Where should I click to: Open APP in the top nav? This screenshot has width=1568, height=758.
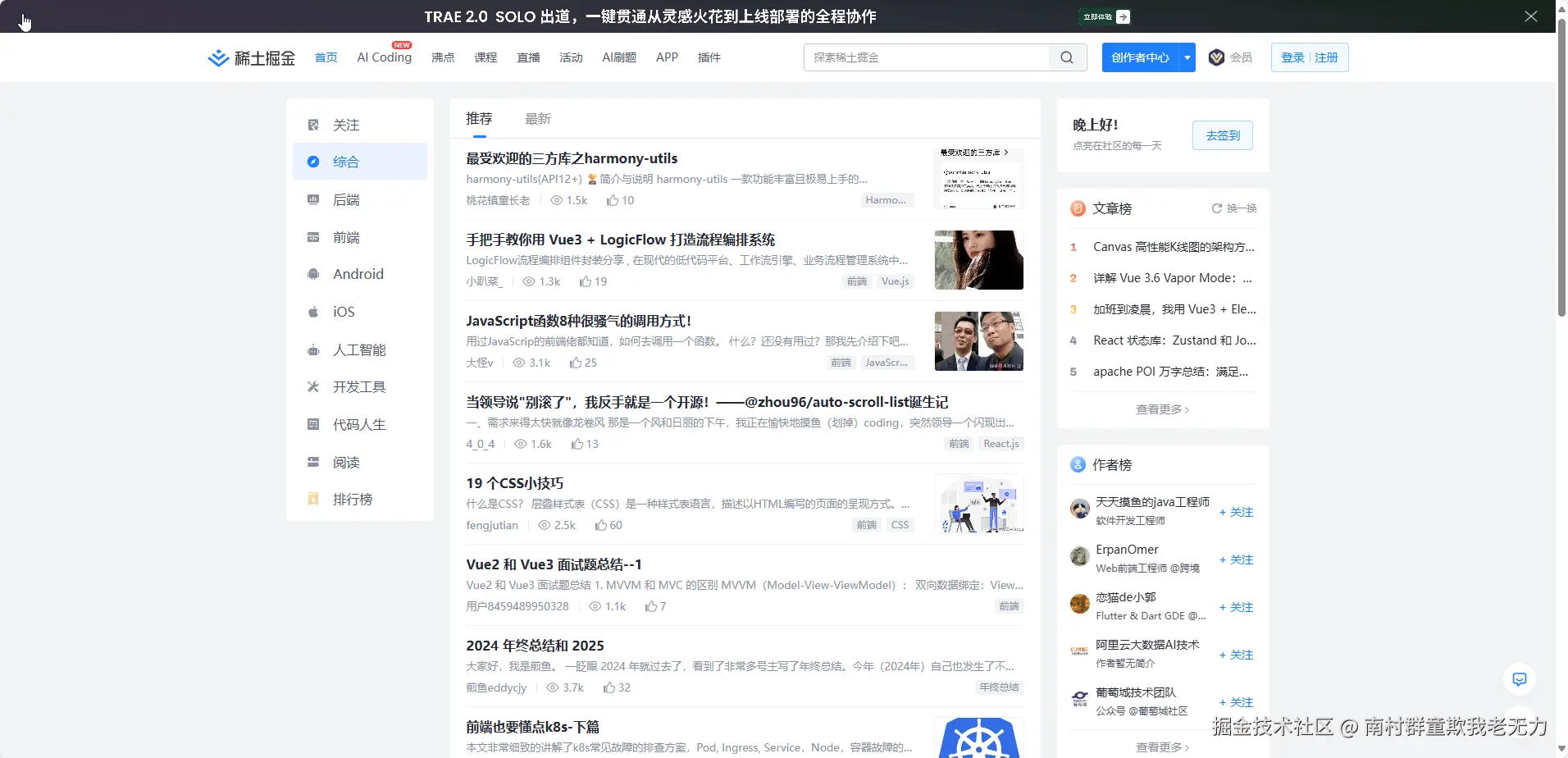coord(667,57)
